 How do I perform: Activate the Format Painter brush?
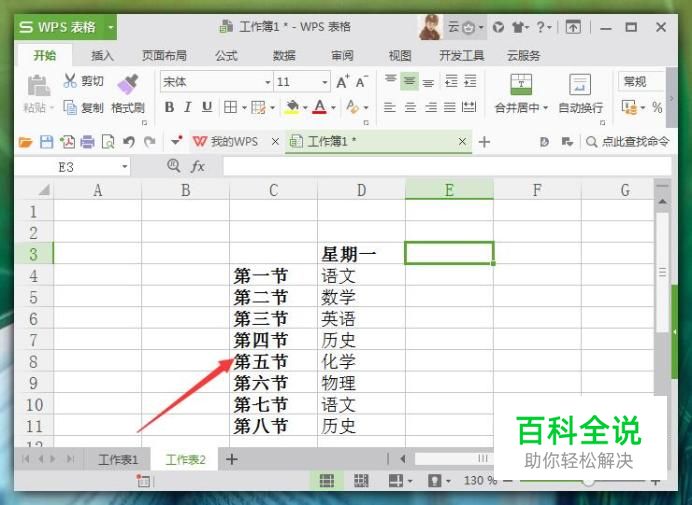click(x=128, y=84)
